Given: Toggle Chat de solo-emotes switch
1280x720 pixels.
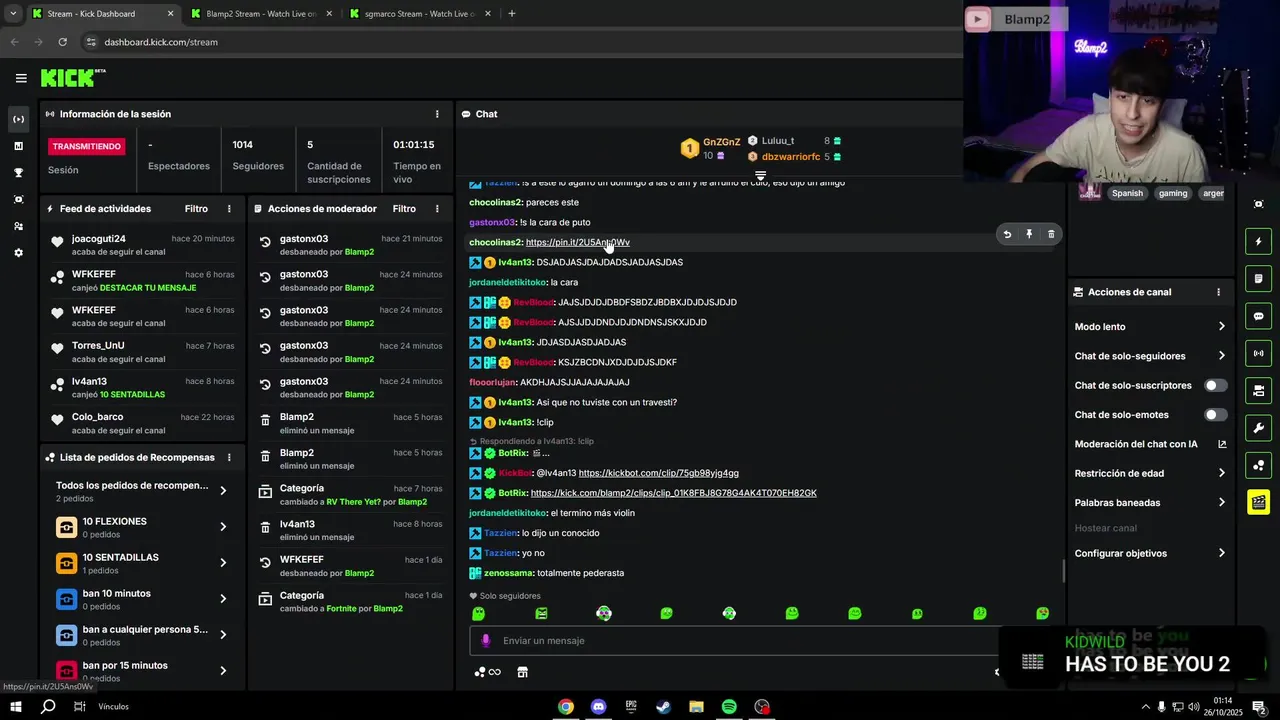Looking at the screenshot, I should click(x=1216, y=415).
